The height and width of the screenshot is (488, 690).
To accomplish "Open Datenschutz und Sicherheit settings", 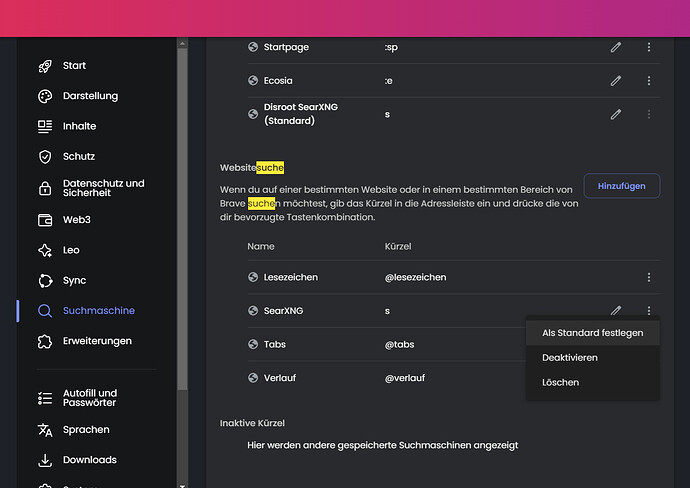I will pyautogui.click(x=103, y=188).
